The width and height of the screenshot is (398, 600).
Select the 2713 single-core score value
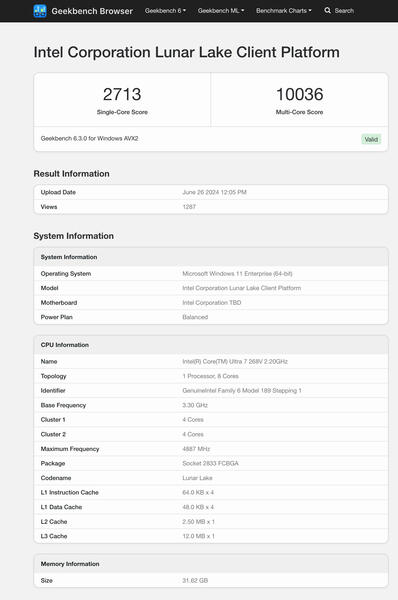coord(122,94)
